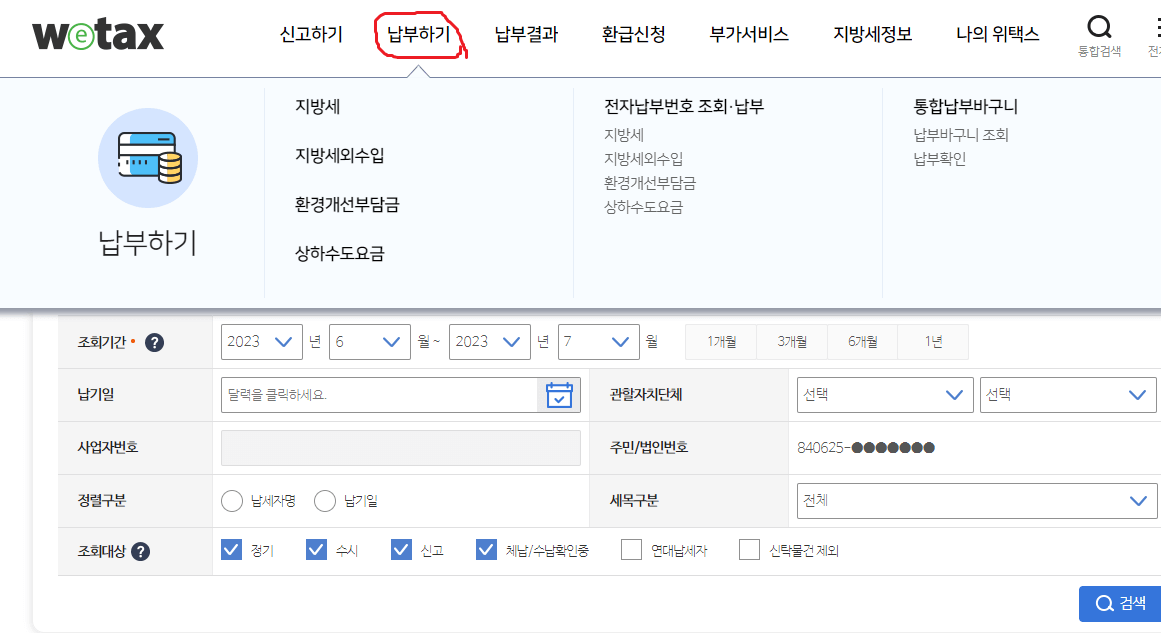Click inside the 납기일 date input field
The image size is (1161, 633).
click(380, 394)
